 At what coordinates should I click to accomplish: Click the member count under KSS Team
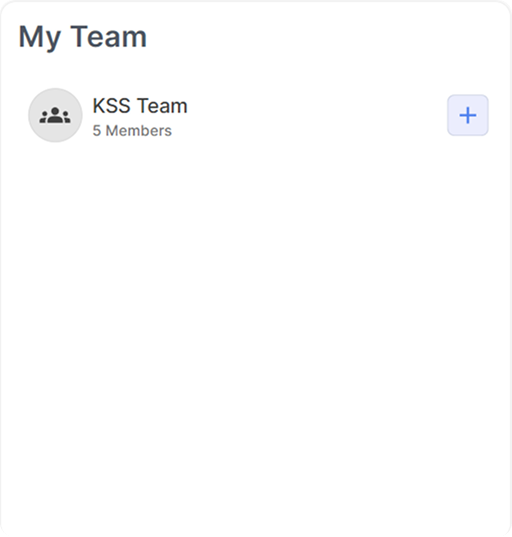click(x=132, y=131)
